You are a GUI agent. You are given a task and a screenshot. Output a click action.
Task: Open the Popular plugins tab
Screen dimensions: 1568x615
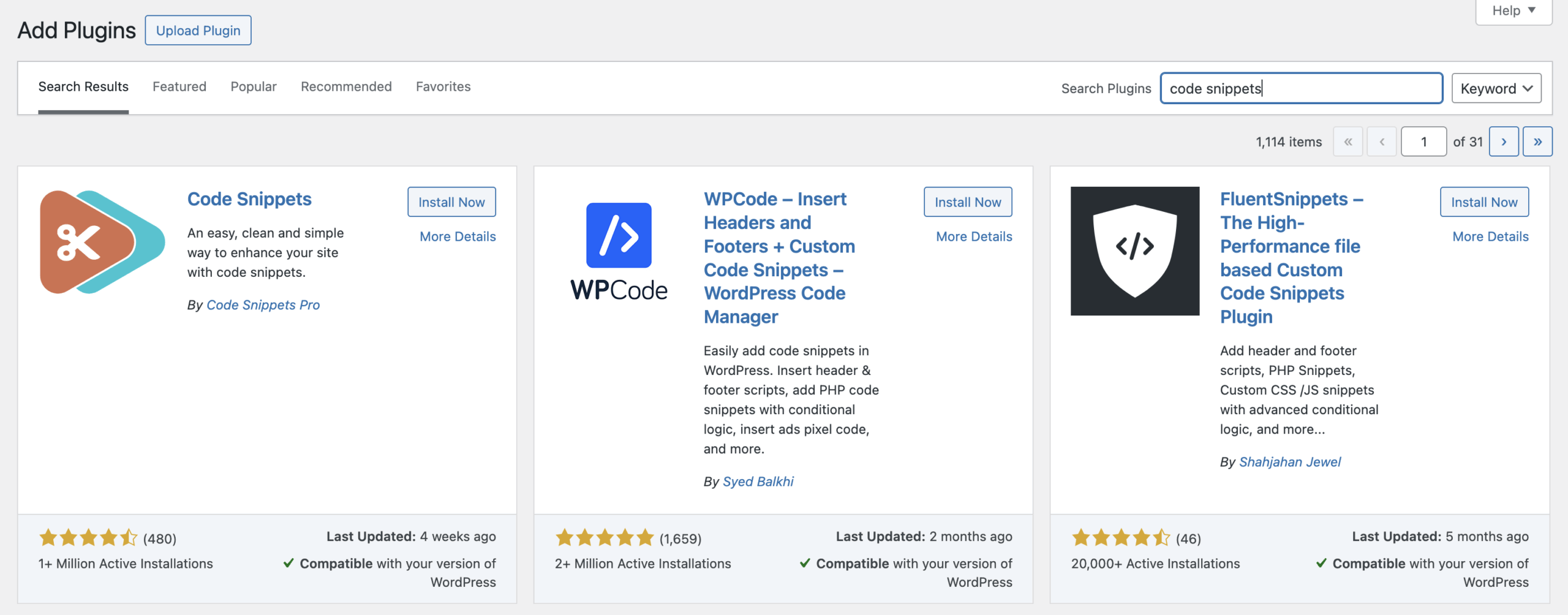(254, 87)
